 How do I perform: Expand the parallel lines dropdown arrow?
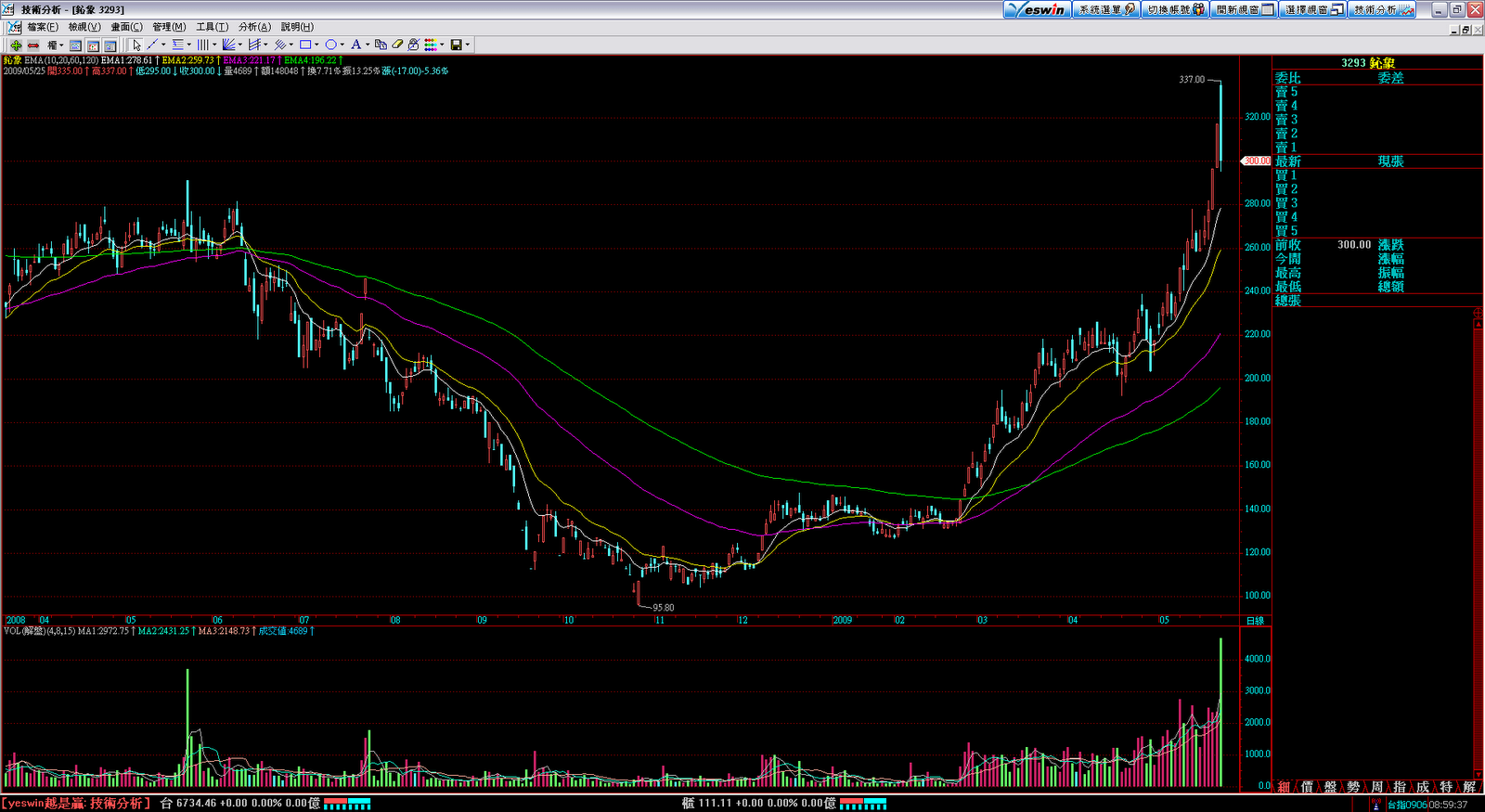tap(291, 45)
